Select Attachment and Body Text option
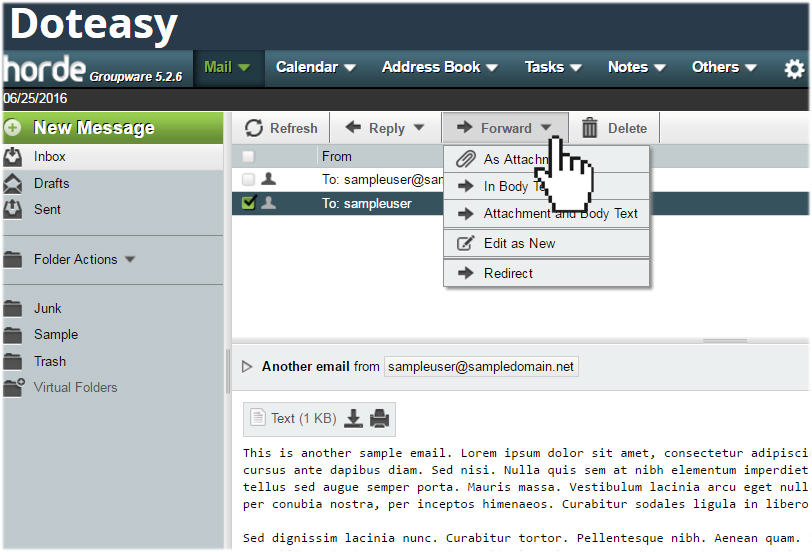Viewport: 812px width, 552px height. coord(546,213)
